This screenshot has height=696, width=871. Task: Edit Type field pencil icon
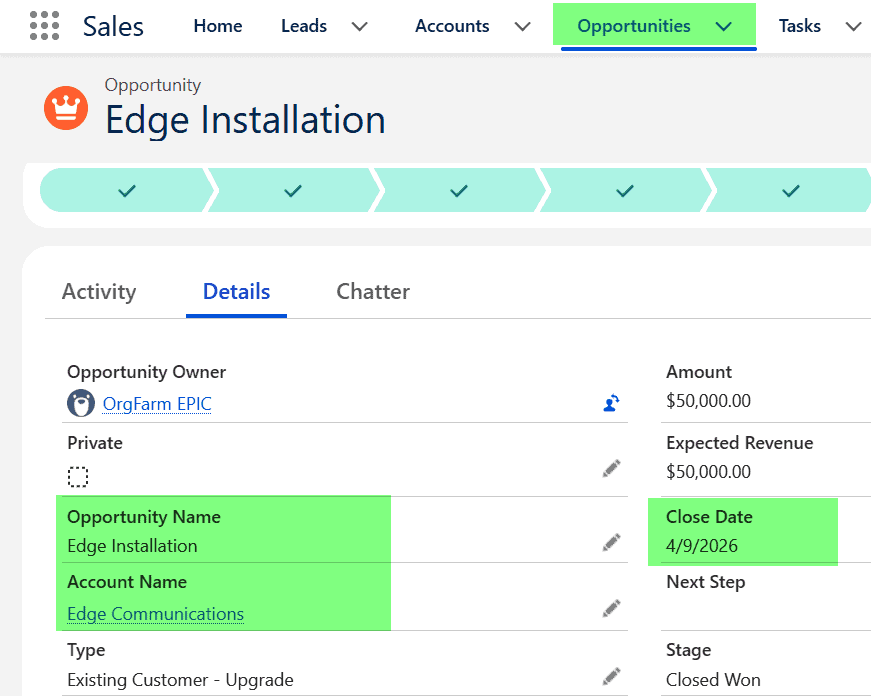[x=611, y=677]
